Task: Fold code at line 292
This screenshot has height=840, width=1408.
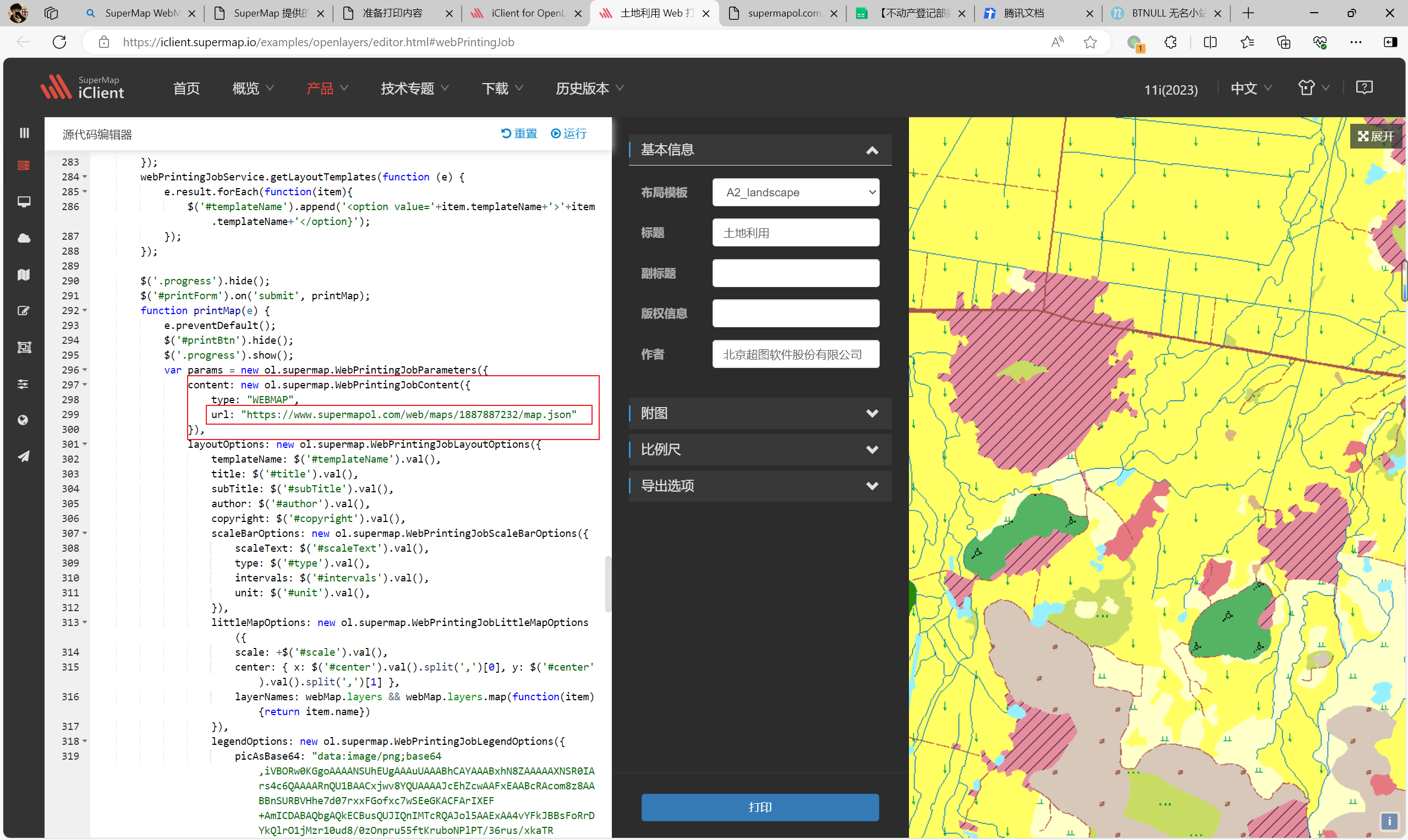Action: (85, 311)
